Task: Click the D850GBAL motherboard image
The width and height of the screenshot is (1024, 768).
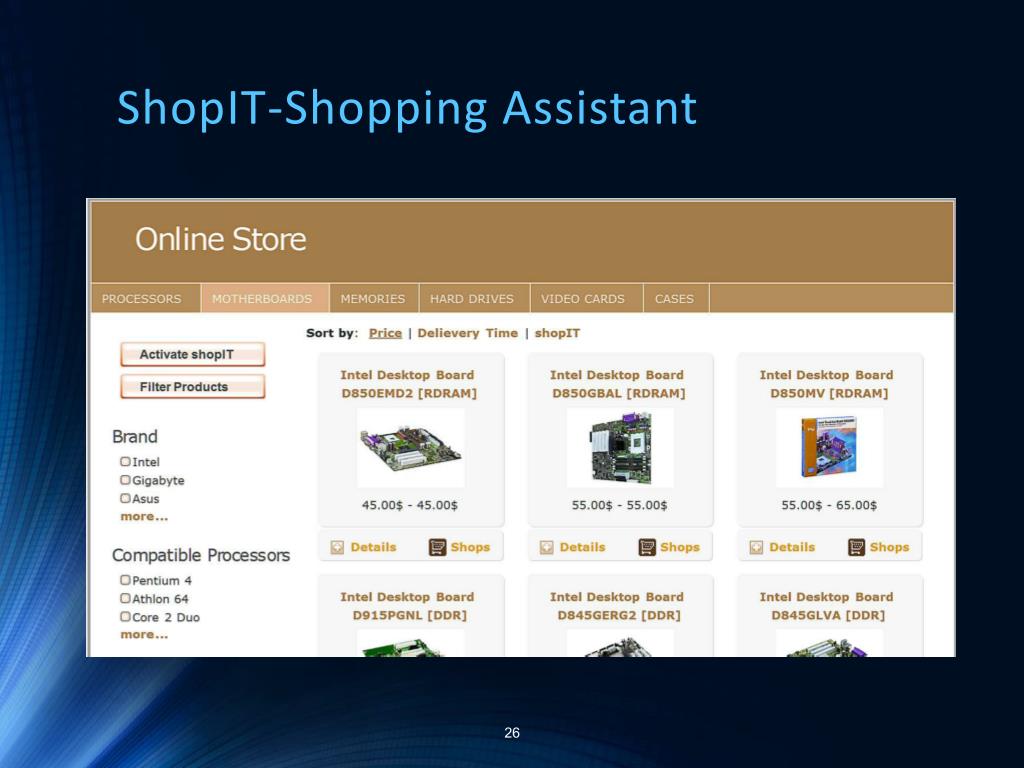Action: [x=620, y=448]
